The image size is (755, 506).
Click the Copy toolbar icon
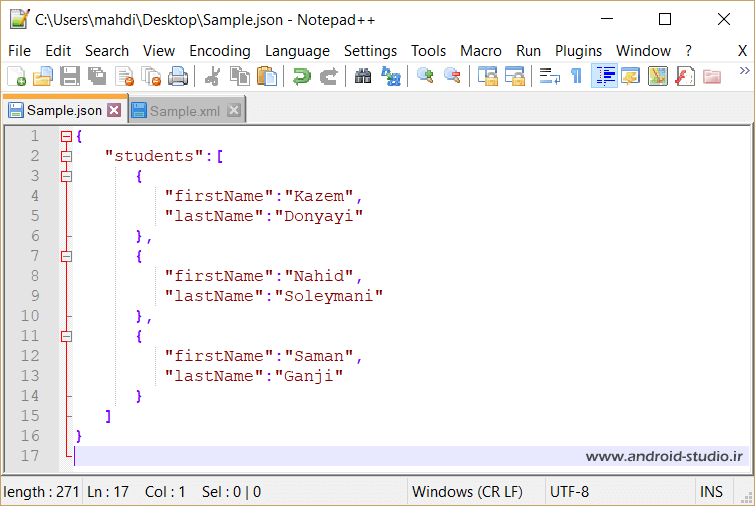pyautogui.click(x=239, y=77)
